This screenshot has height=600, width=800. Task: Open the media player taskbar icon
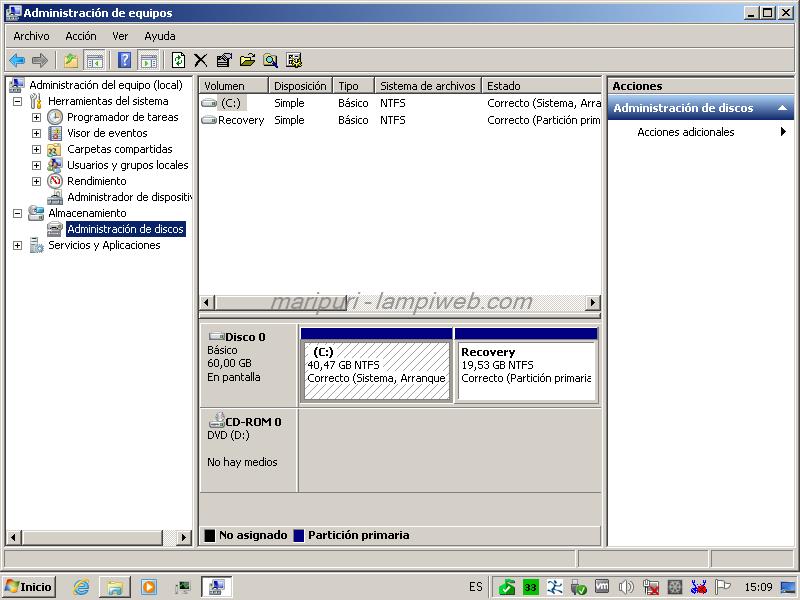coord(149,587)
